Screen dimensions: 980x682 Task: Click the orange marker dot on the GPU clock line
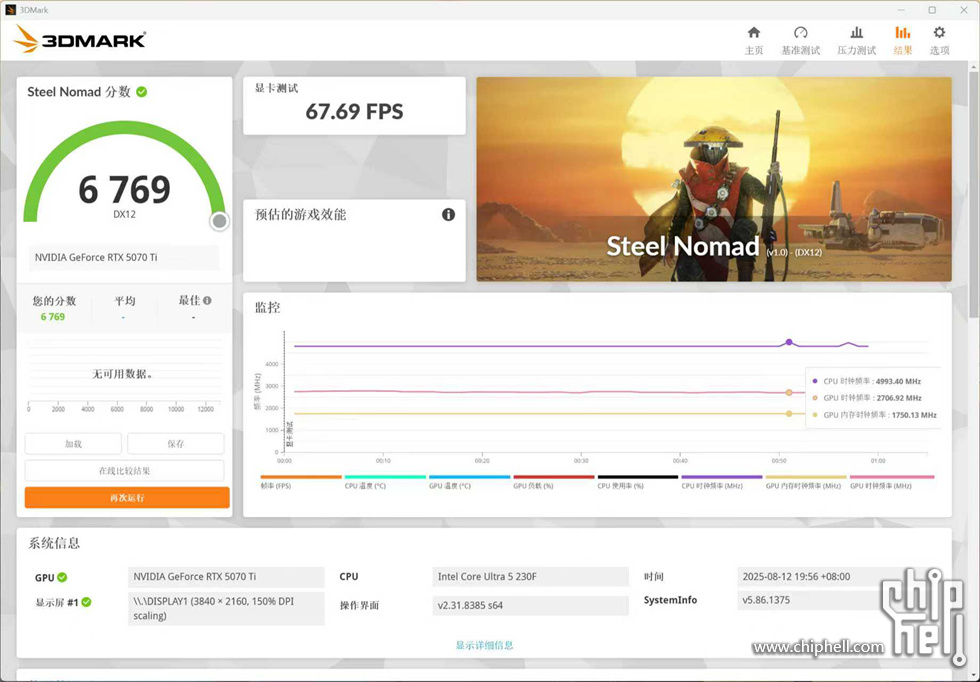(x=789, y=393)
